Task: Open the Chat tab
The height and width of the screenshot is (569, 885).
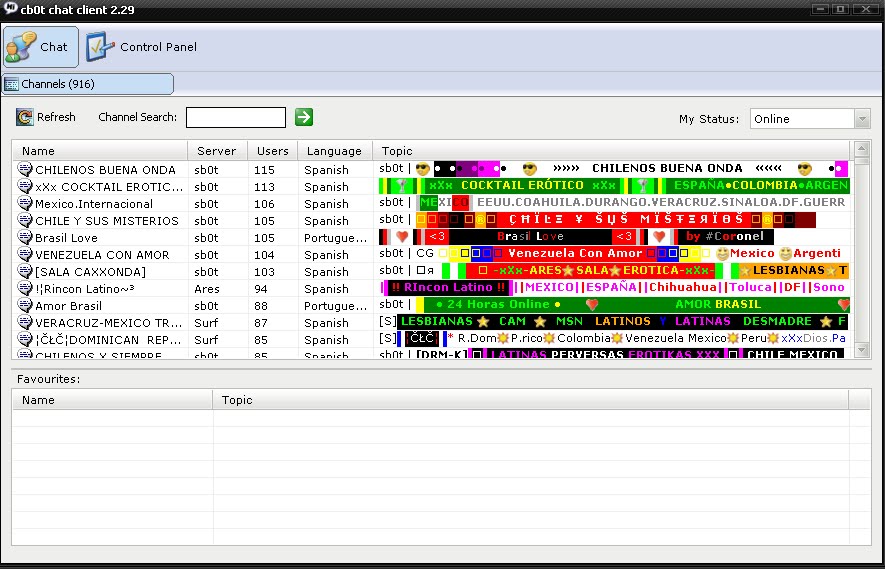Action: (x=41, y=47)
